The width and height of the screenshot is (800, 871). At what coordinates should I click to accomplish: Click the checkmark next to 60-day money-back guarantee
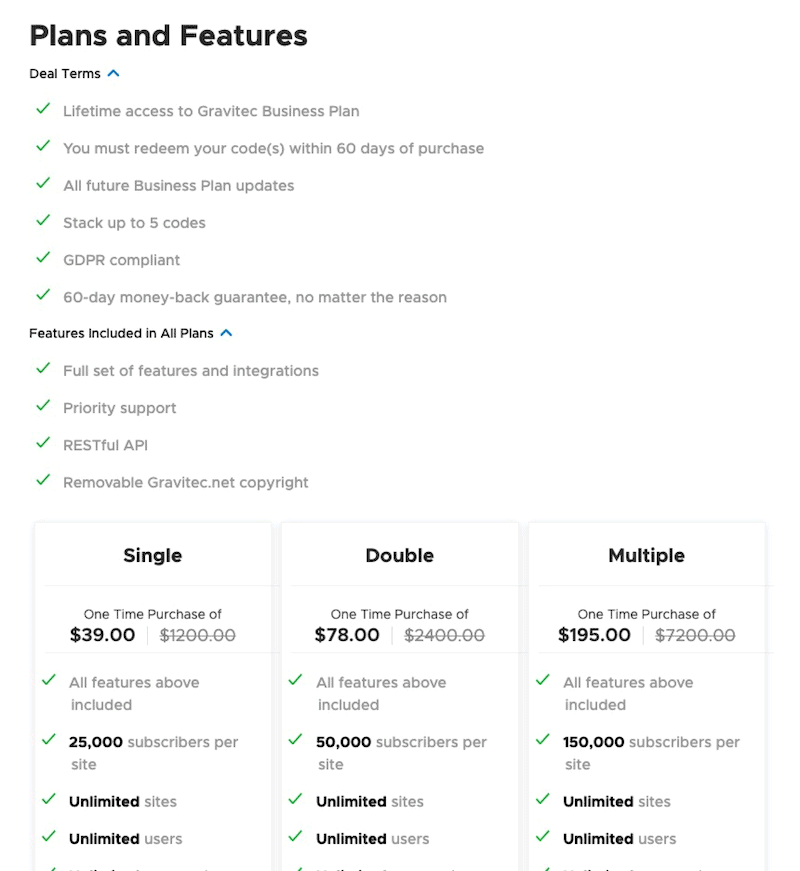tap(43, 296)
